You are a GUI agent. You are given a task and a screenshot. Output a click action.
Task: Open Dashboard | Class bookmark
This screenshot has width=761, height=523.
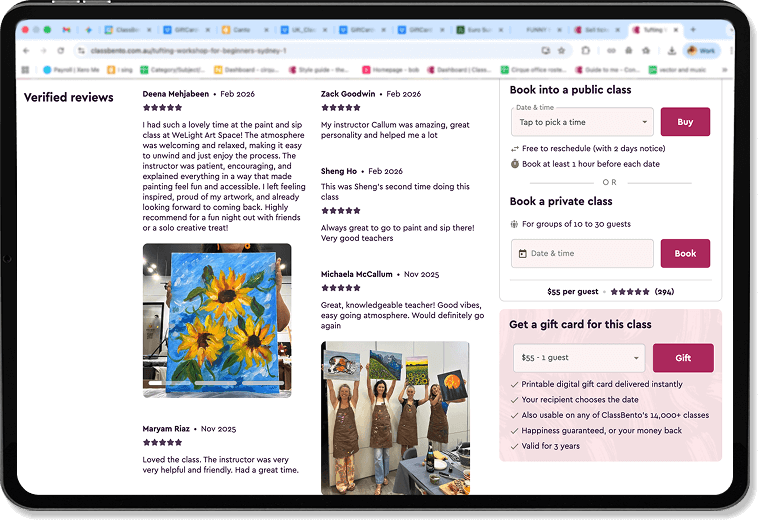(x=459, y=70)
